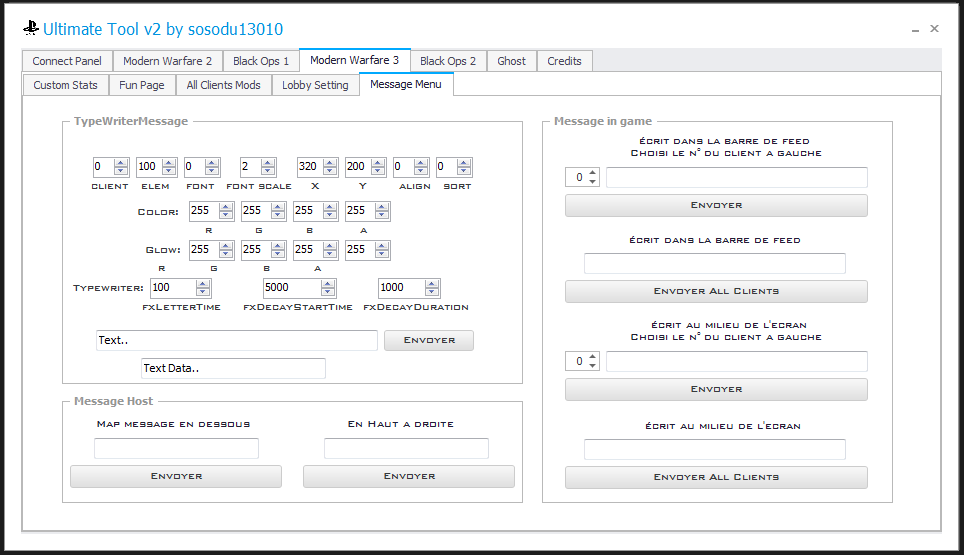The width and height of the screenshot is (964, 555).
Task: Decrease client number for mid-screen message
Action: [593, 366]
